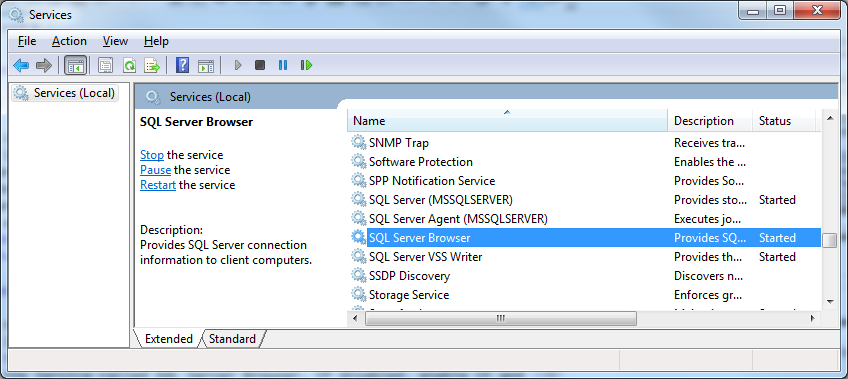848x379 pixels.
Task: Click the SNMP Trap gear icon
Action: 359,143
